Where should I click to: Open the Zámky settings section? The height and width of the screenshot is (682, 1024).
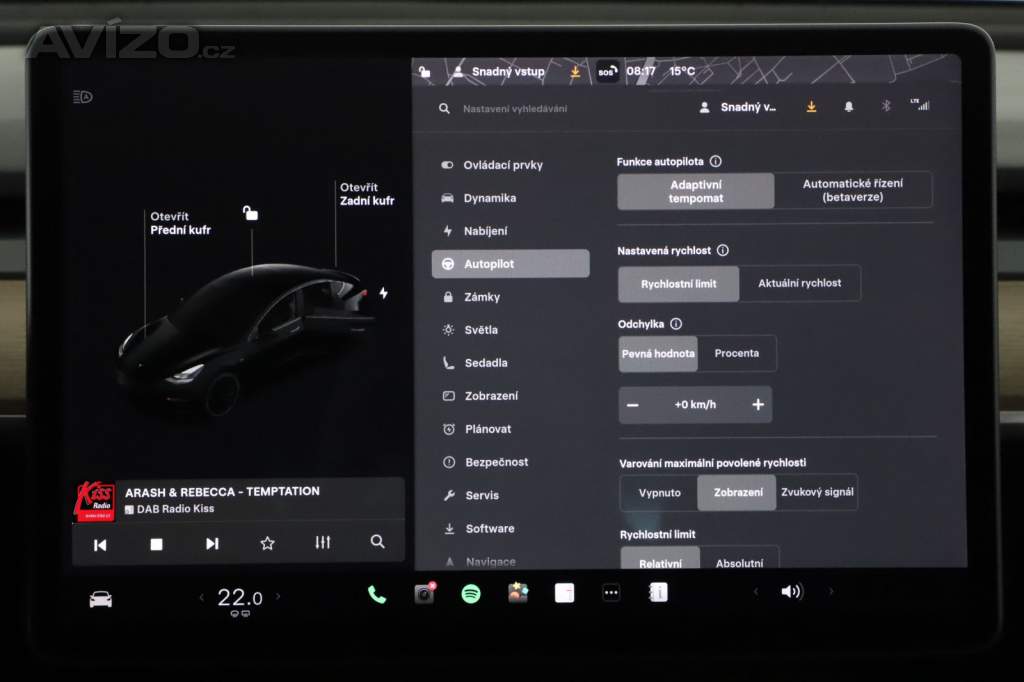(482, 297)
